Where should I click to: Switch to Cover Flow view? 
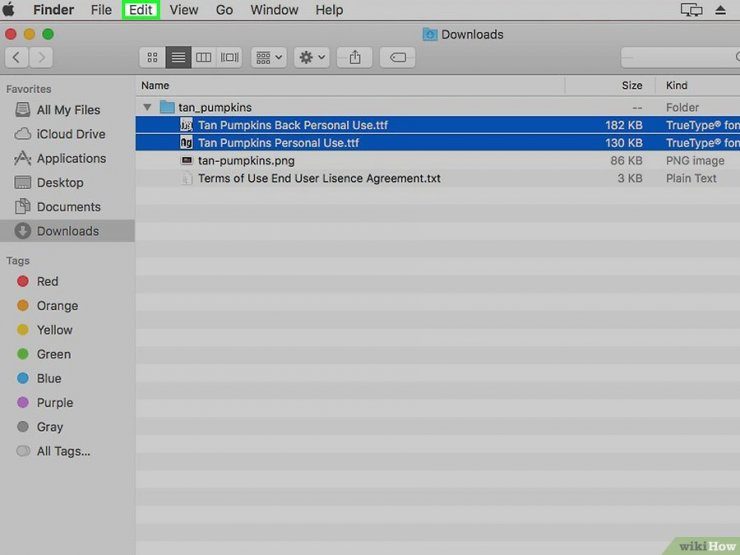[229, 58]
